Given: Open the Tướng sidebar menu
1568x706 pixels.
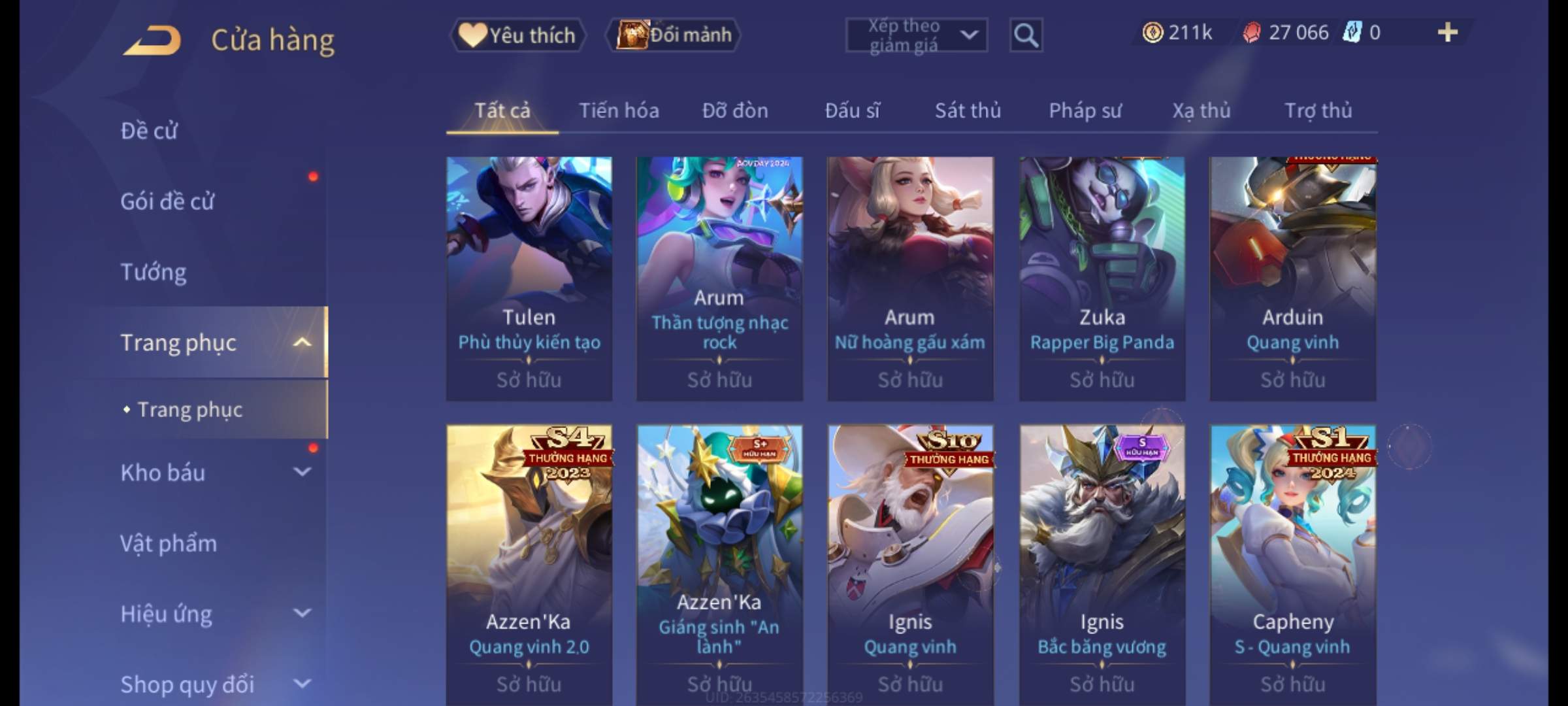Looking at the screenshot, I should tap(153, 271).
